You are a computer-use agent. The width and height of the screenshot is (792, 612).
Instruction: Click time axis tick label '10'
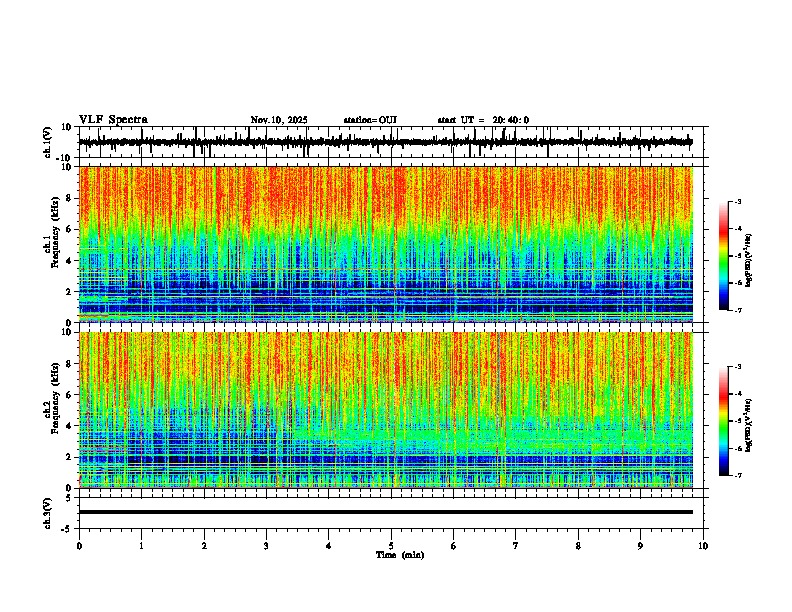[x=703, y=546]
